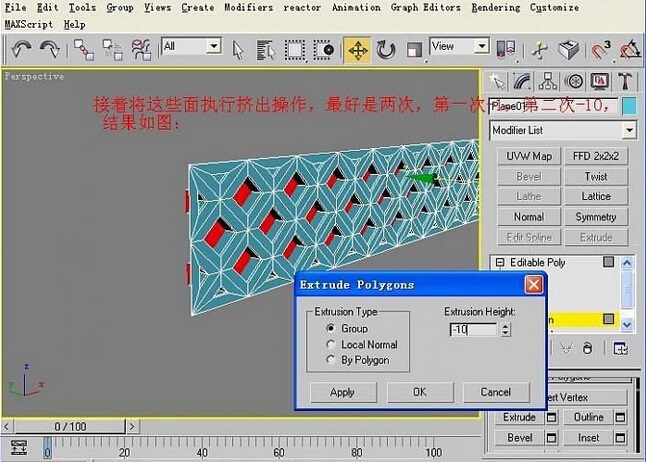
Task: Click the UVW Map modifier button
Action: pyautogui.click(x=529, y=156)
